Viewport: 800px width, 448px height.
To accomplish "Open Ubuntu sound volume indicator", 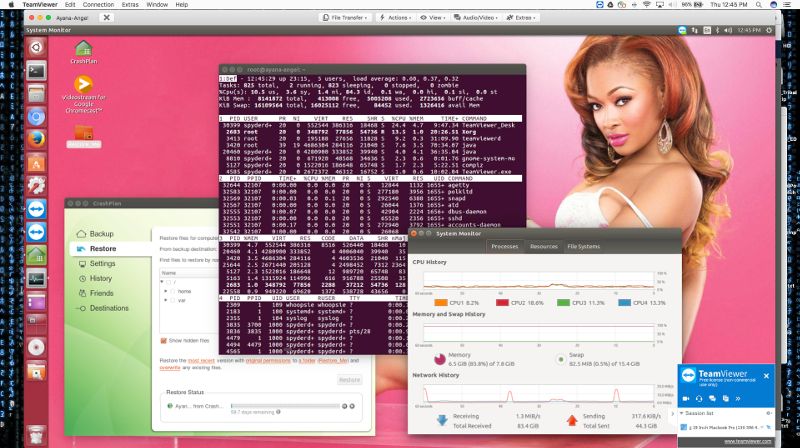I will pos(728,31).
